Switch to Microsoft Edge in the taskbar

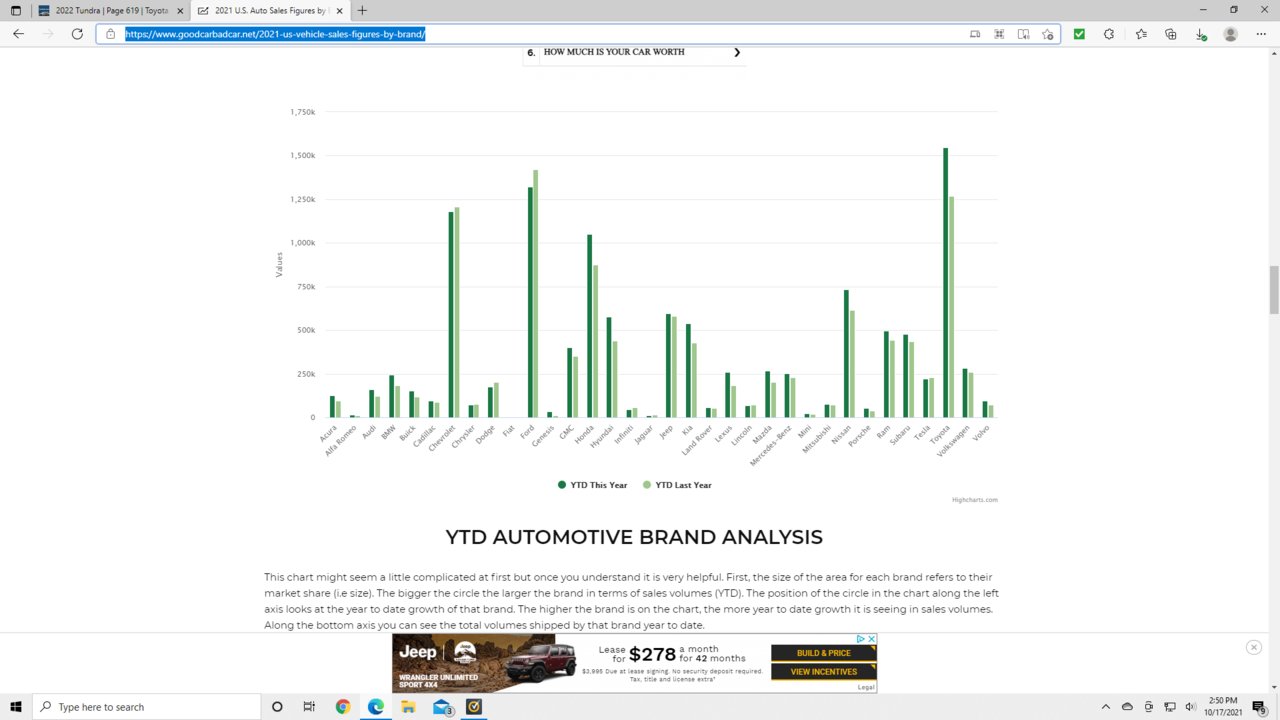(x=376, y=707)
